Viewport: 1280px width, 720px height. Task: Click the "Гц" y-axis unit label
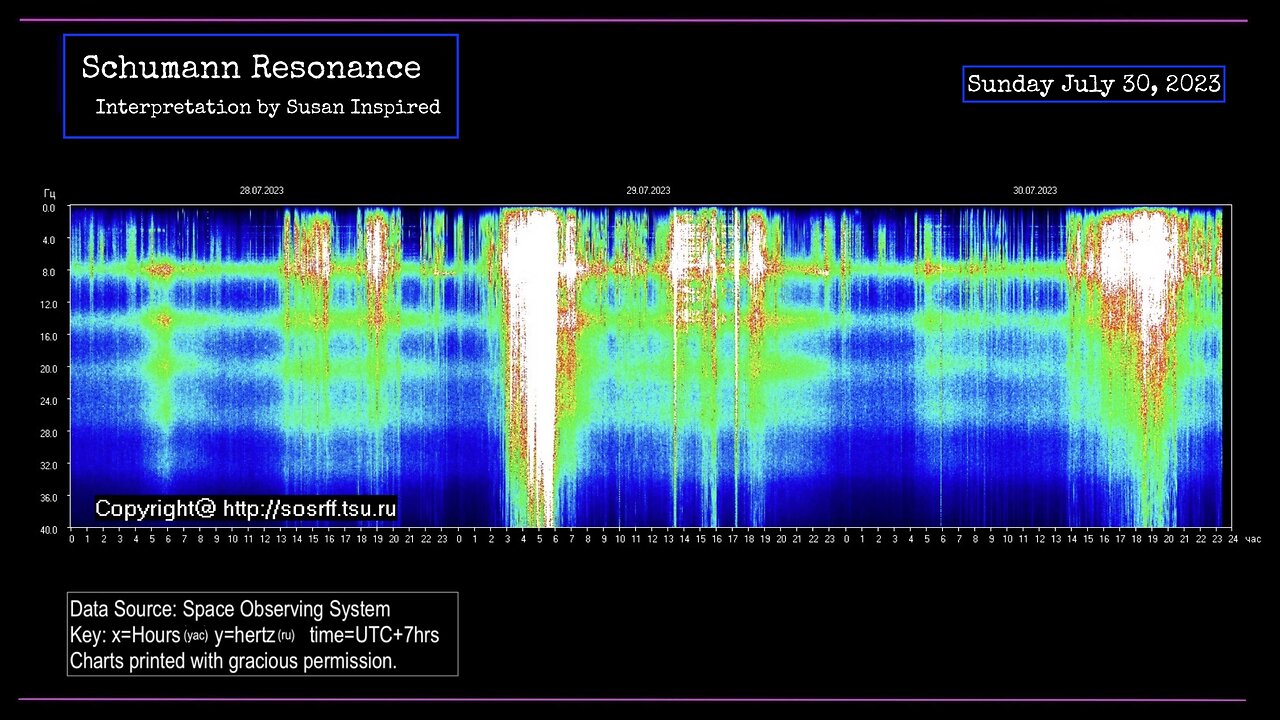point(49,192)
